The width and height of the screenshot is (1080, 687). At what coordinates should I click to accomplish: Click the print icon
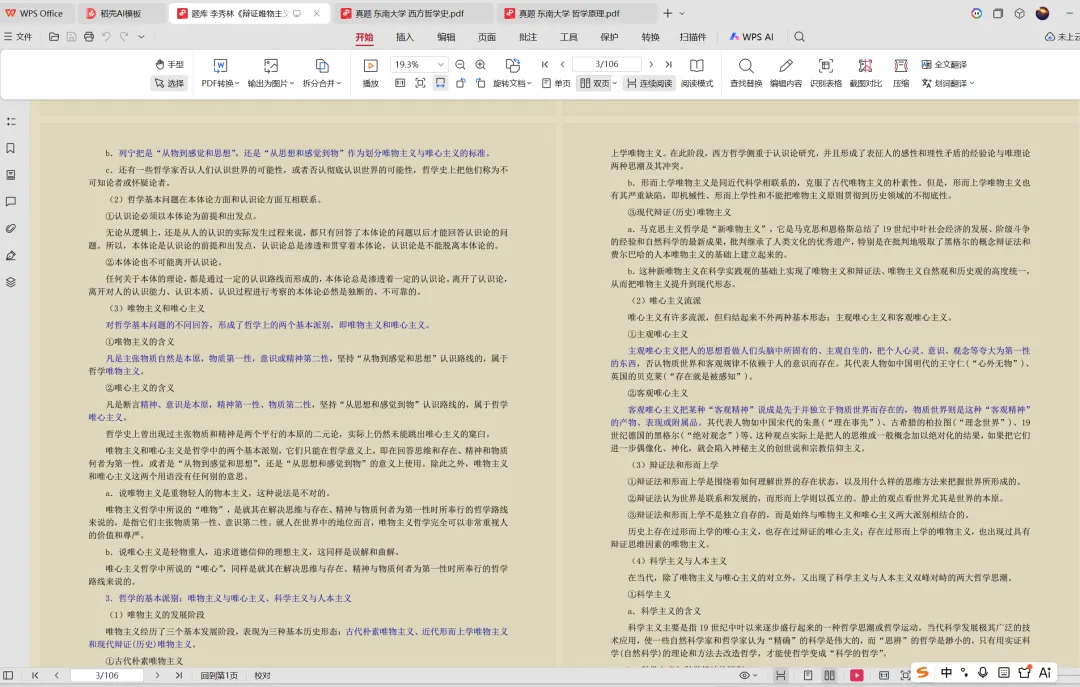pos(89,37)
